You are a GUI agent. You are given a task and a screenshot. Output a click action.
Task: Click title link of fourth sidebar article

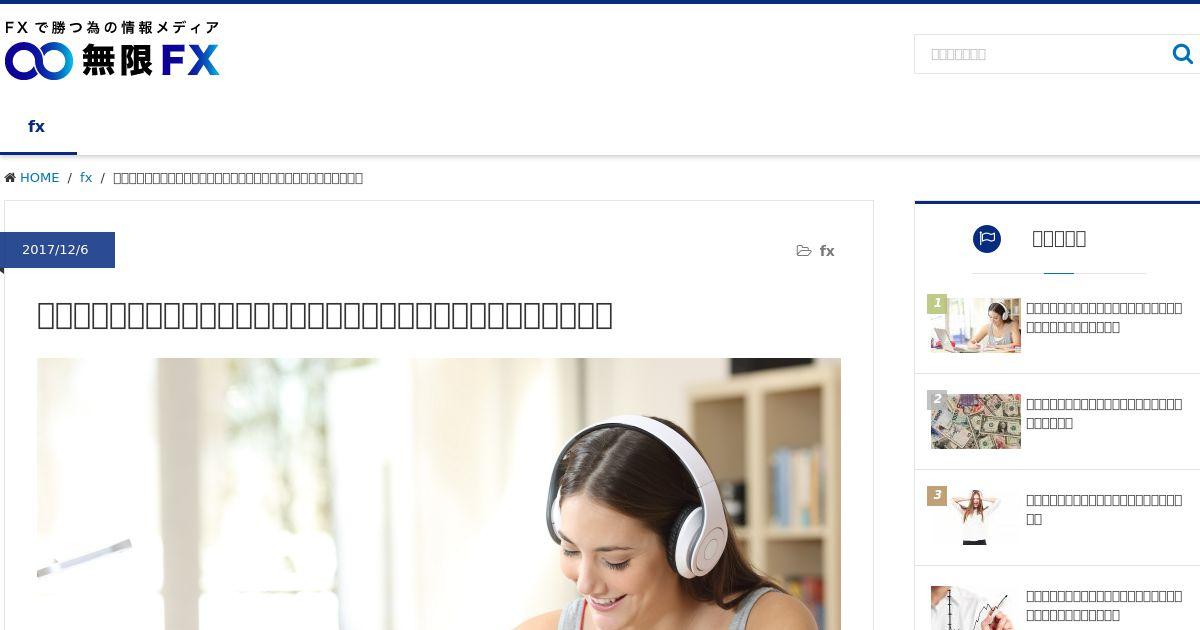tap(1104, 605)
